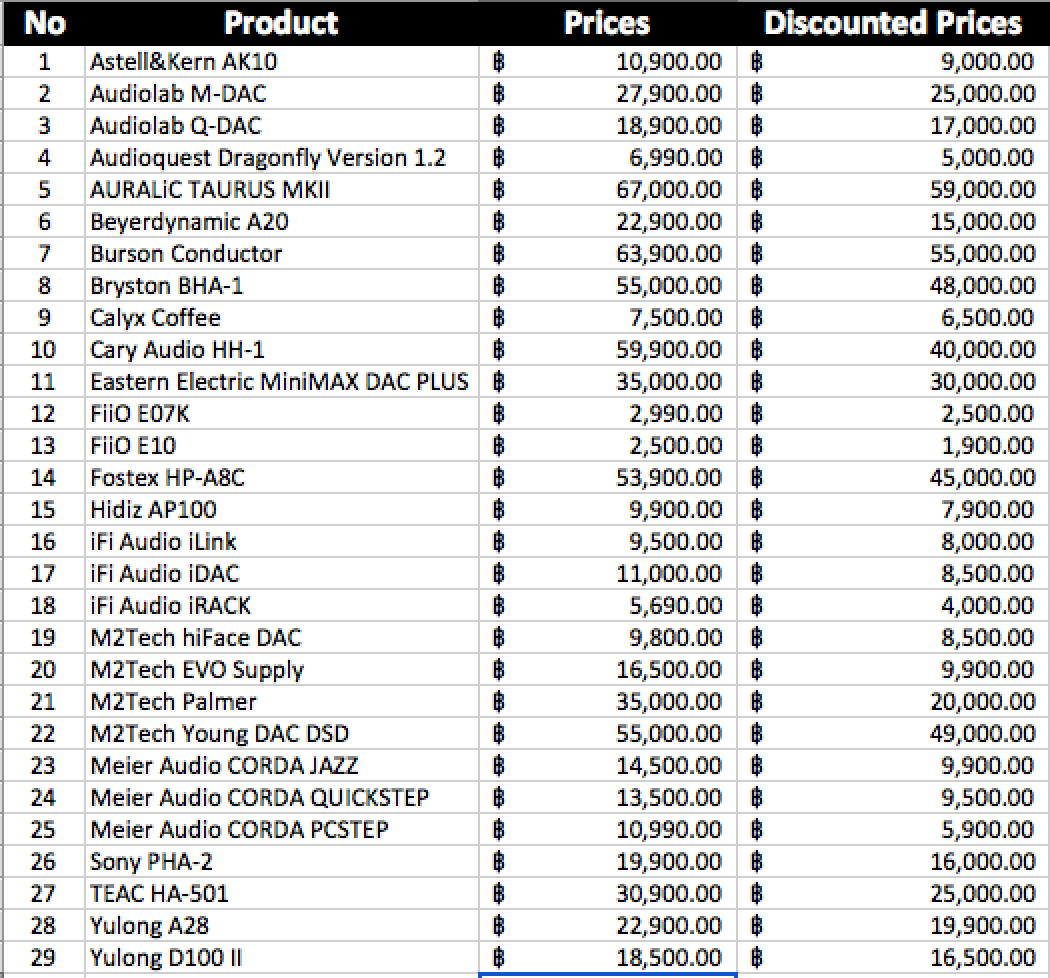Select the Yulong D100 II cell
The width and height of the screenshot is (1050, 978).
165,958
